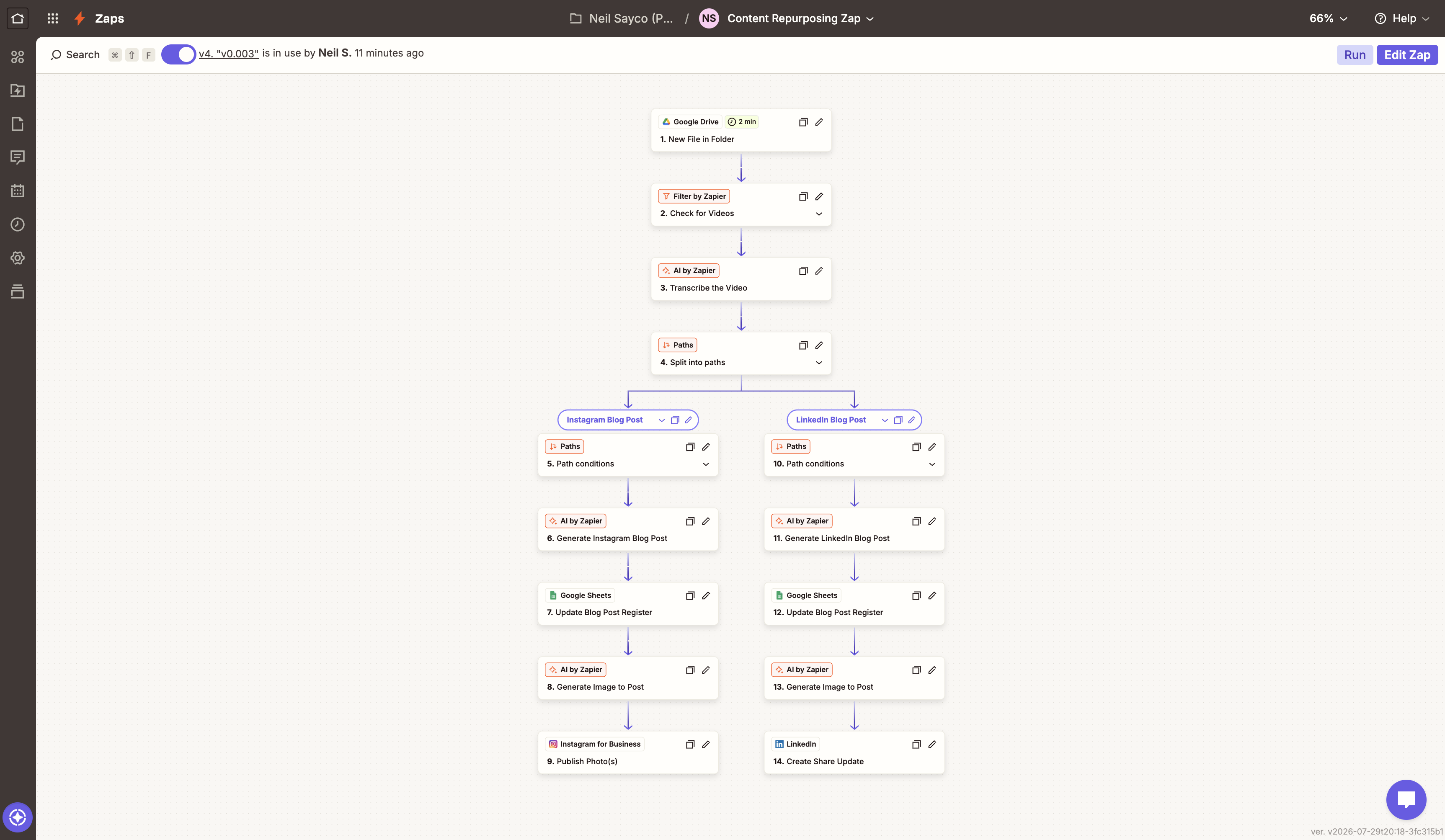The height and width of the screenshot is (840, 1445).
Task: Edit step 9 Publish Photo(s)
Action: [706, 744]
